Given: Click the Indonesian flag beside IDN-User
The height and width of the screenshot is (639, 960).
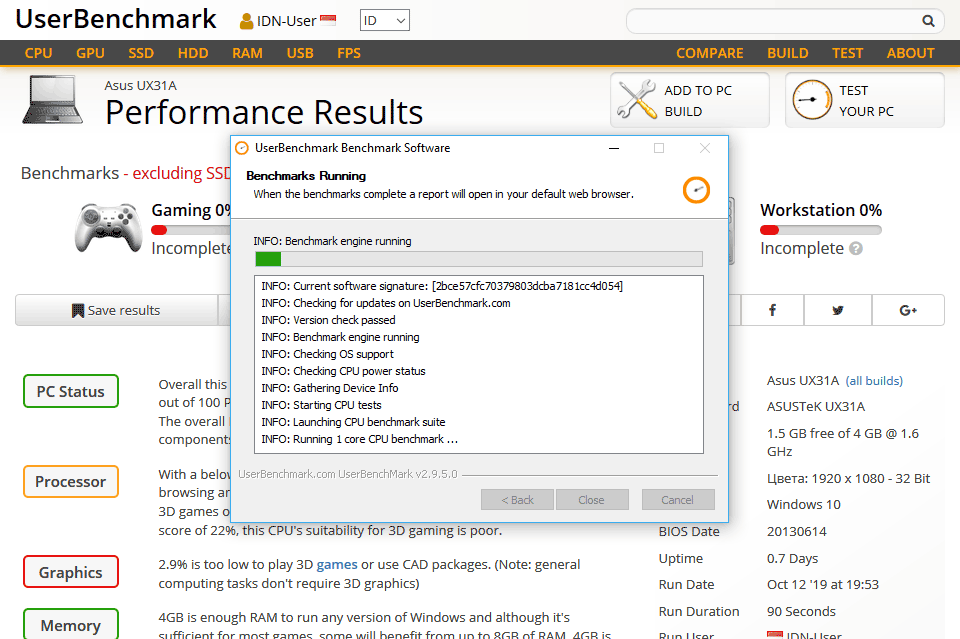Looking at the screenshot, I should coord(328,20).
